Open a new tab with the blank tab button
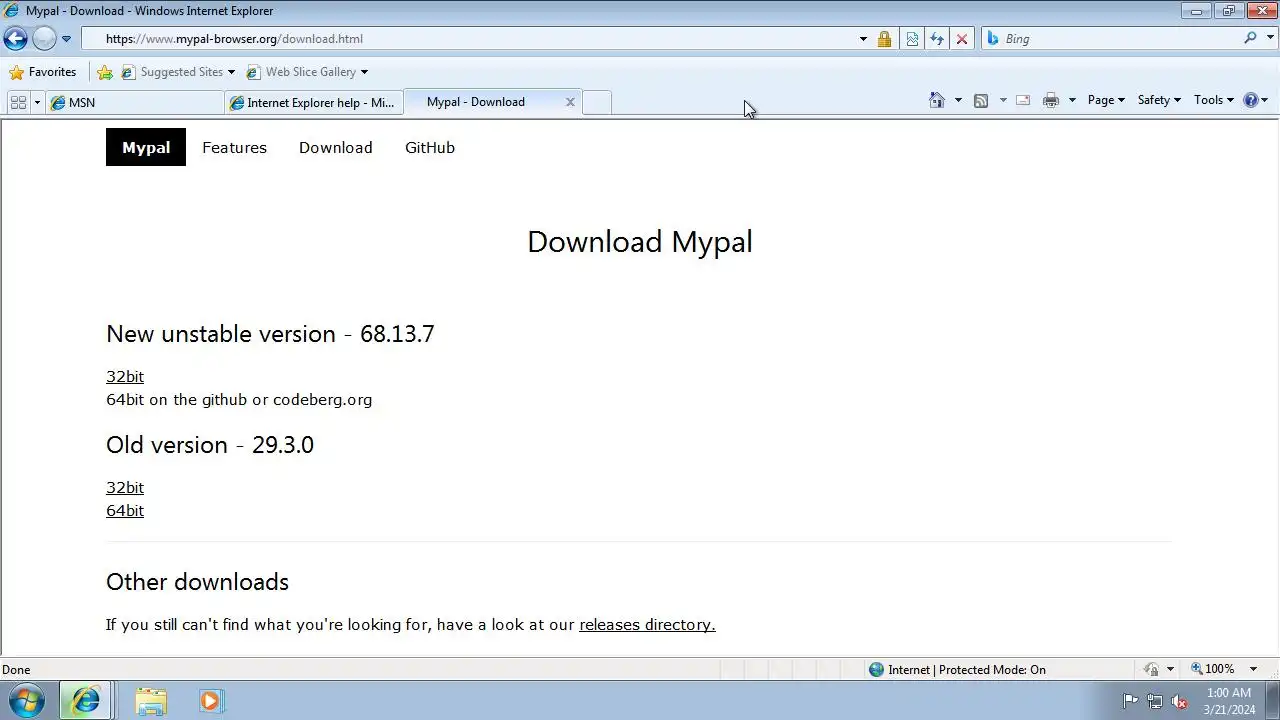The image size is (1280, 720). tap(597, 103)
